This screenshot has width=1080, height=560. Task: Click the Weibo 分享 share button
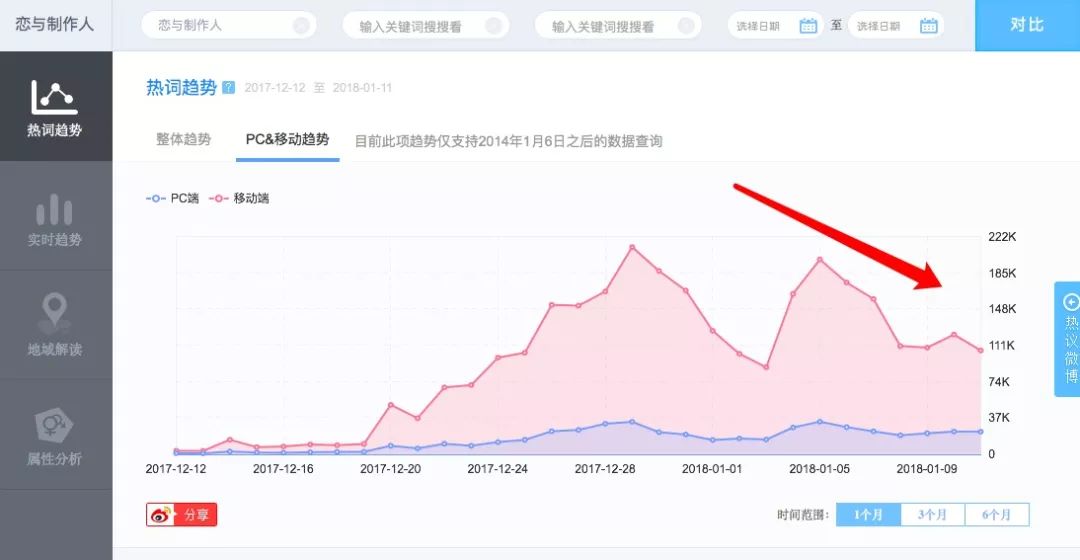click(181, 515)
